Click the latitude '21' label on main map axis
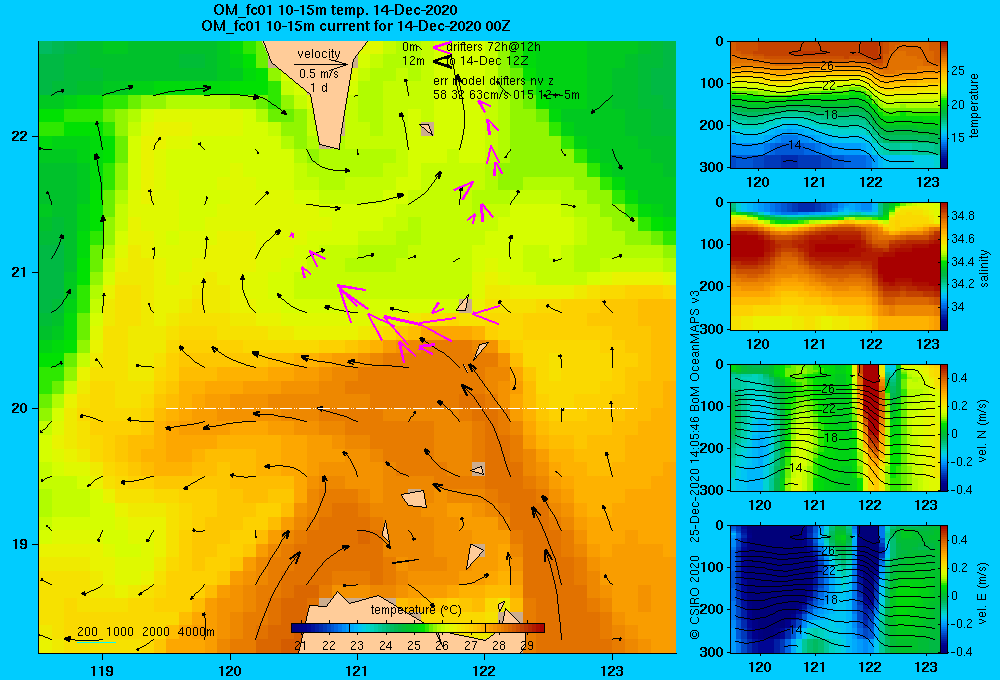This screenshot has width=1000, height=680. [20, 272]
